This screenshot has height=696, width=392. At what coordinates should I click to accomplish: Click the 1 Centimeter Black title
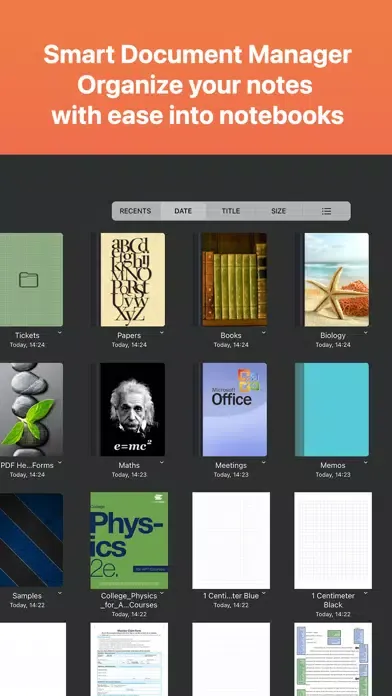(333, 601)
